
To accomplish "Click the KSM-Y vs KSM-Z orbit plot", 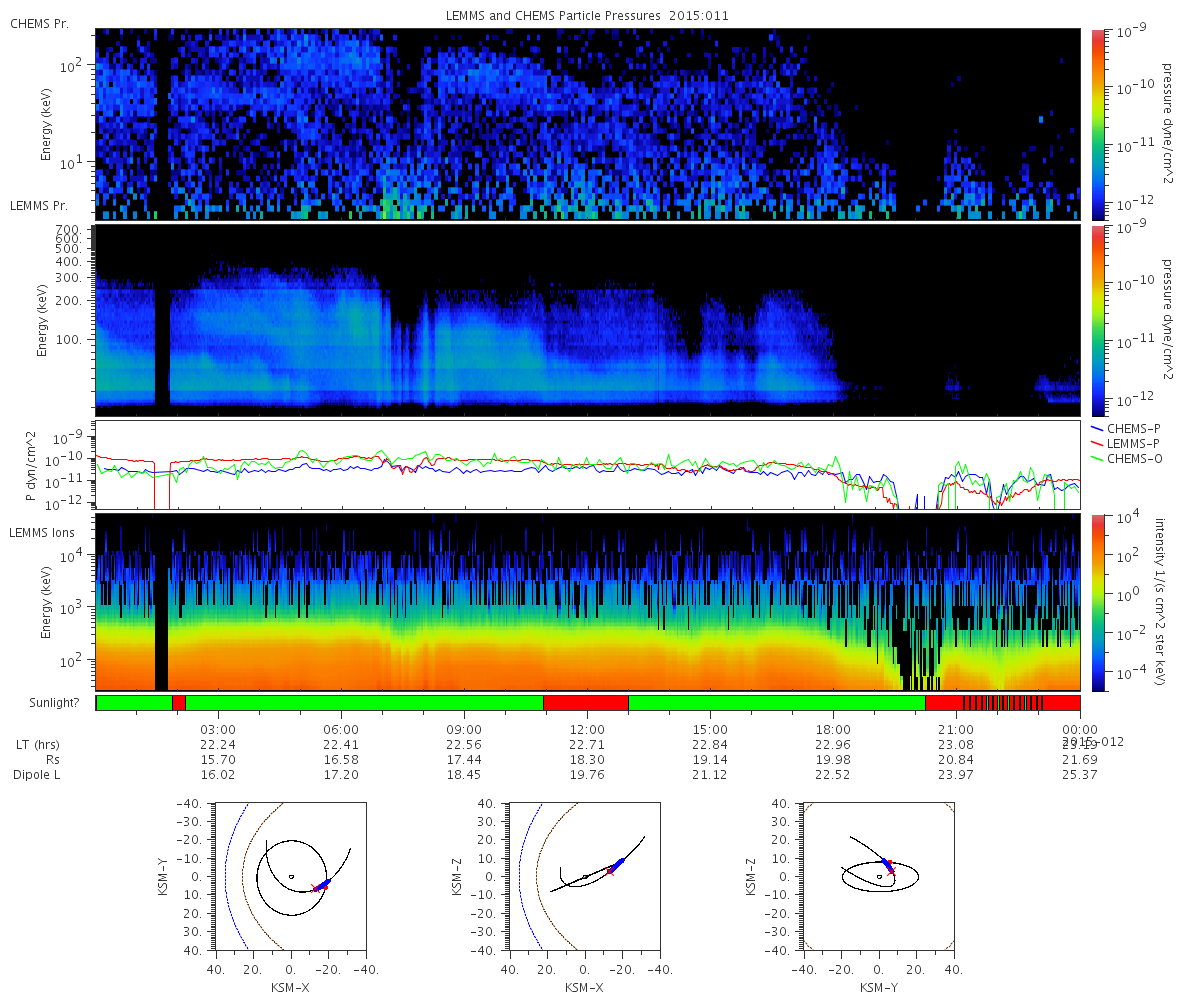I will pos(879,875).
